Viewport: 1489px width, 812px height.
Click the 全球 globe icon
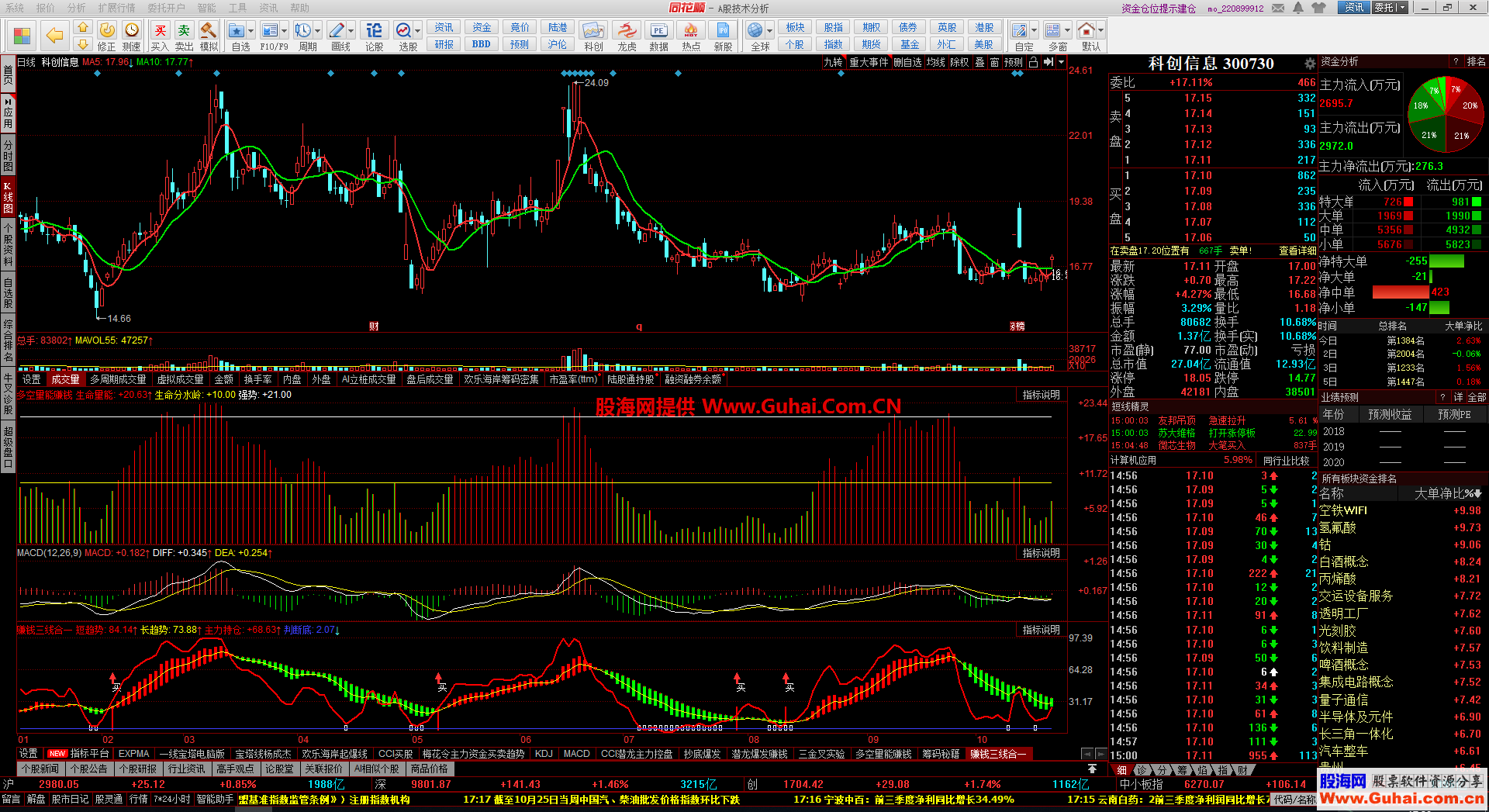point(755,30)
